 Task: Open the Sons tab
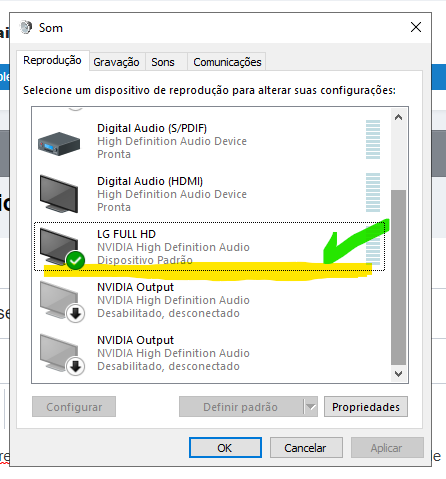(x=163, y=62)
